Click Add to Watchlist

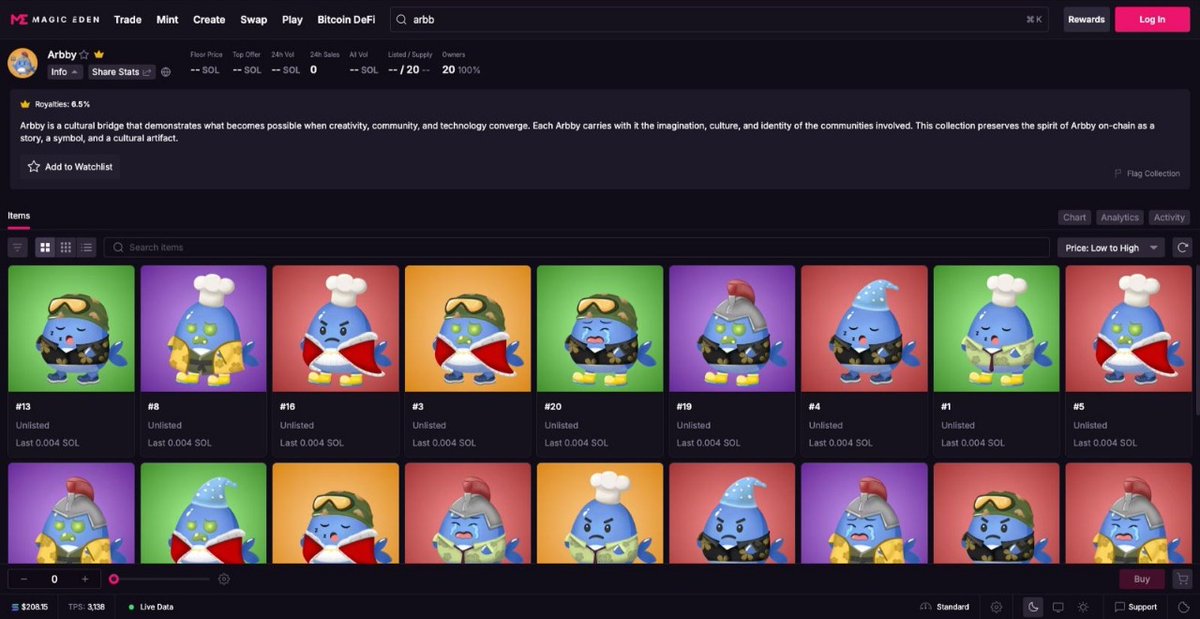pos(69,167)
